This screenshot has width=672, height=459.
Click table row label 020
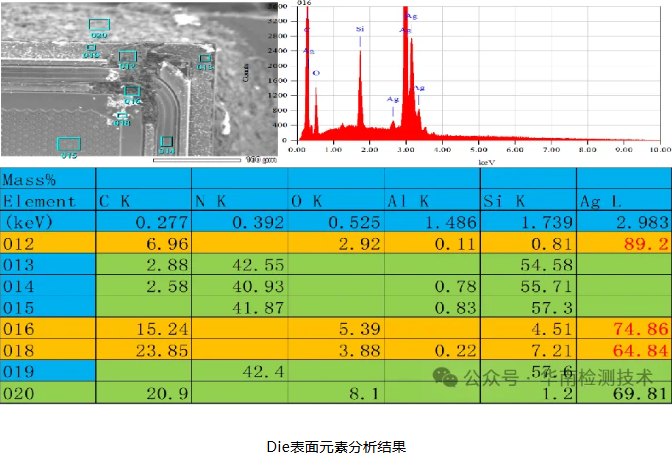pos(48,393)
